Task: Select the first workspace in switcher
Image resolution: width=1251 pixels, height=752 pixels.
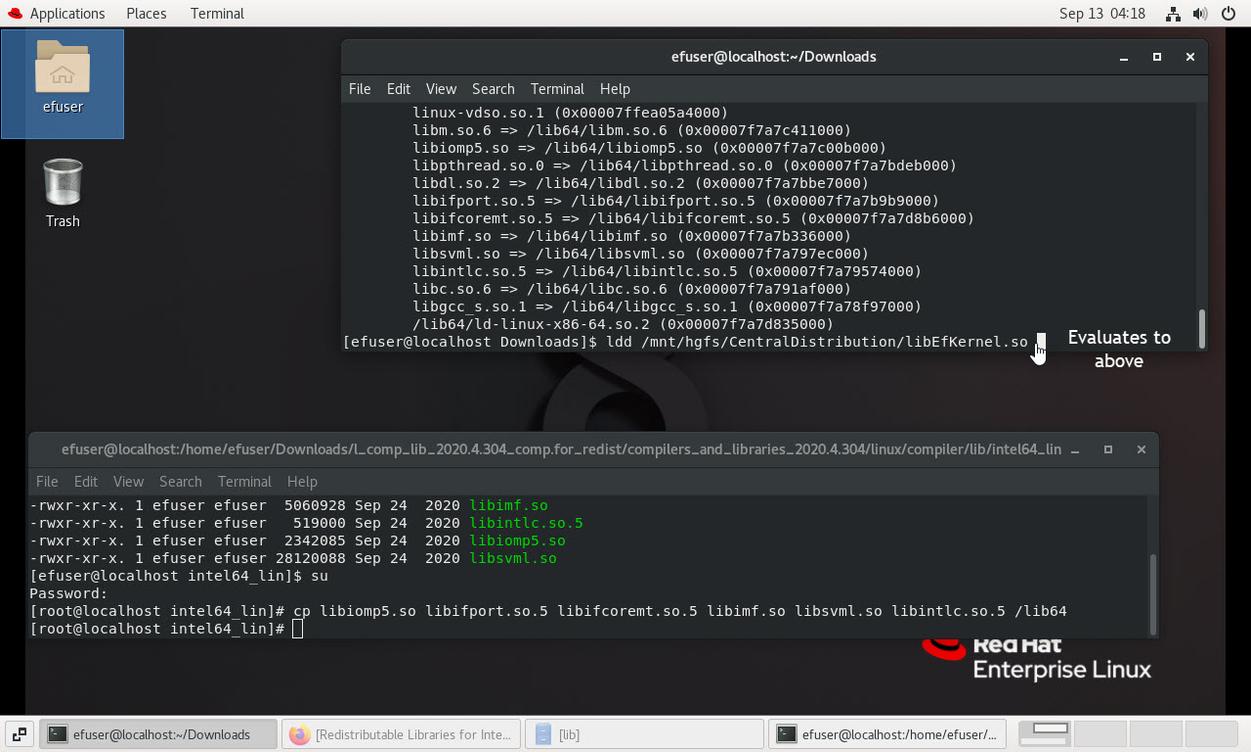Action: click(1047, 733)
